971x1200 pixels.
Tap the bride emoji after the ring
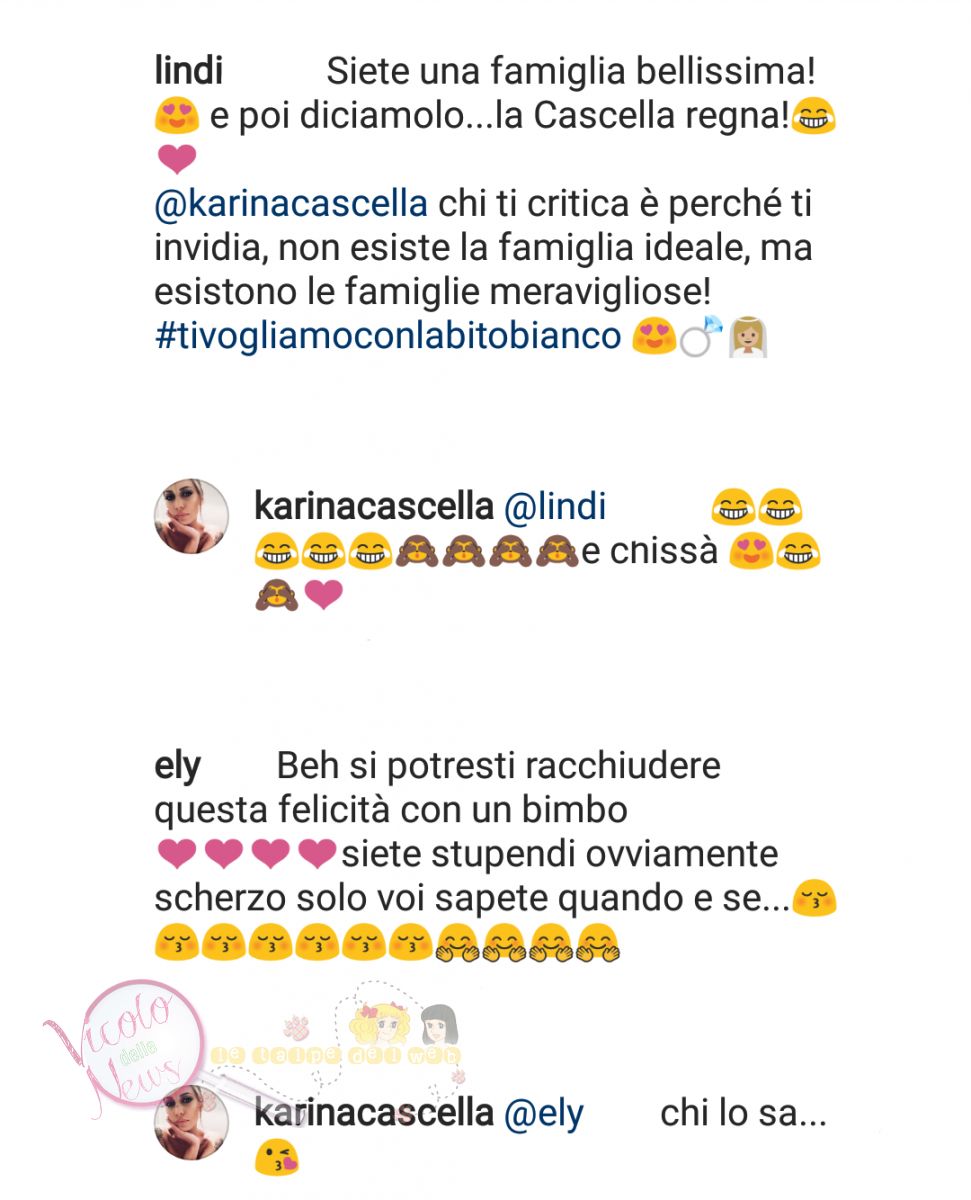coord(746,338)
